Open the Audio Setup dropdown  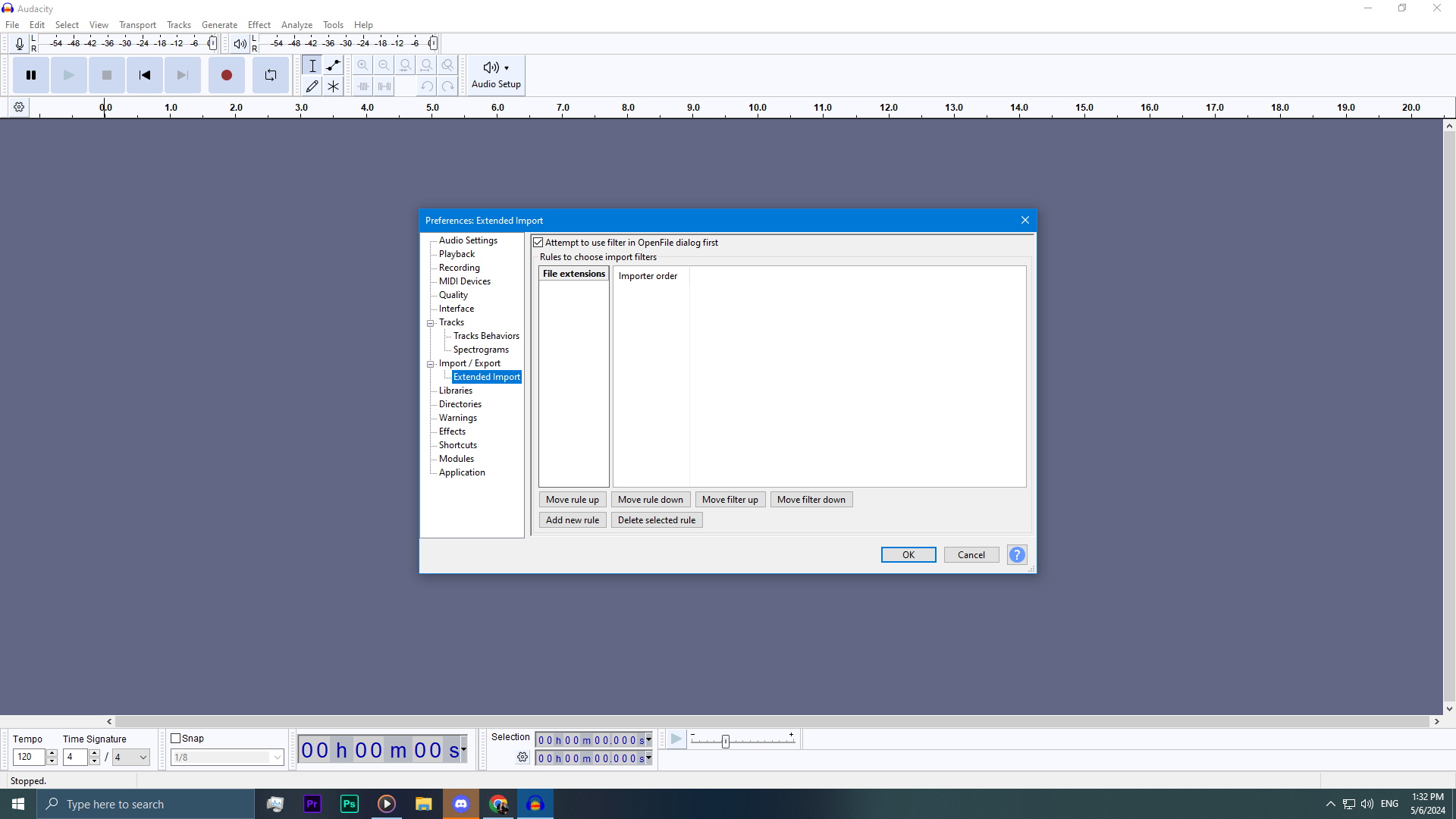point(496,75)
